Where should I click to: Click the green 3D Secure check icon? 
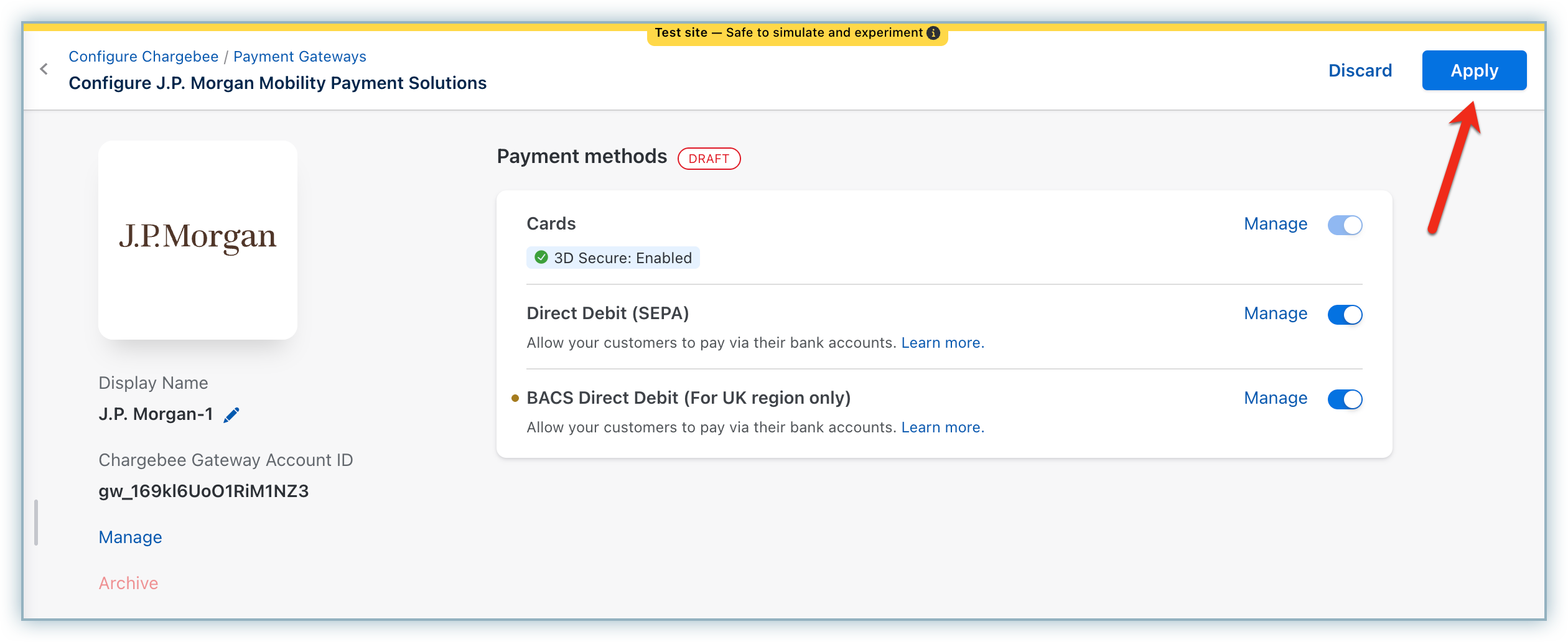pos(541,258)
